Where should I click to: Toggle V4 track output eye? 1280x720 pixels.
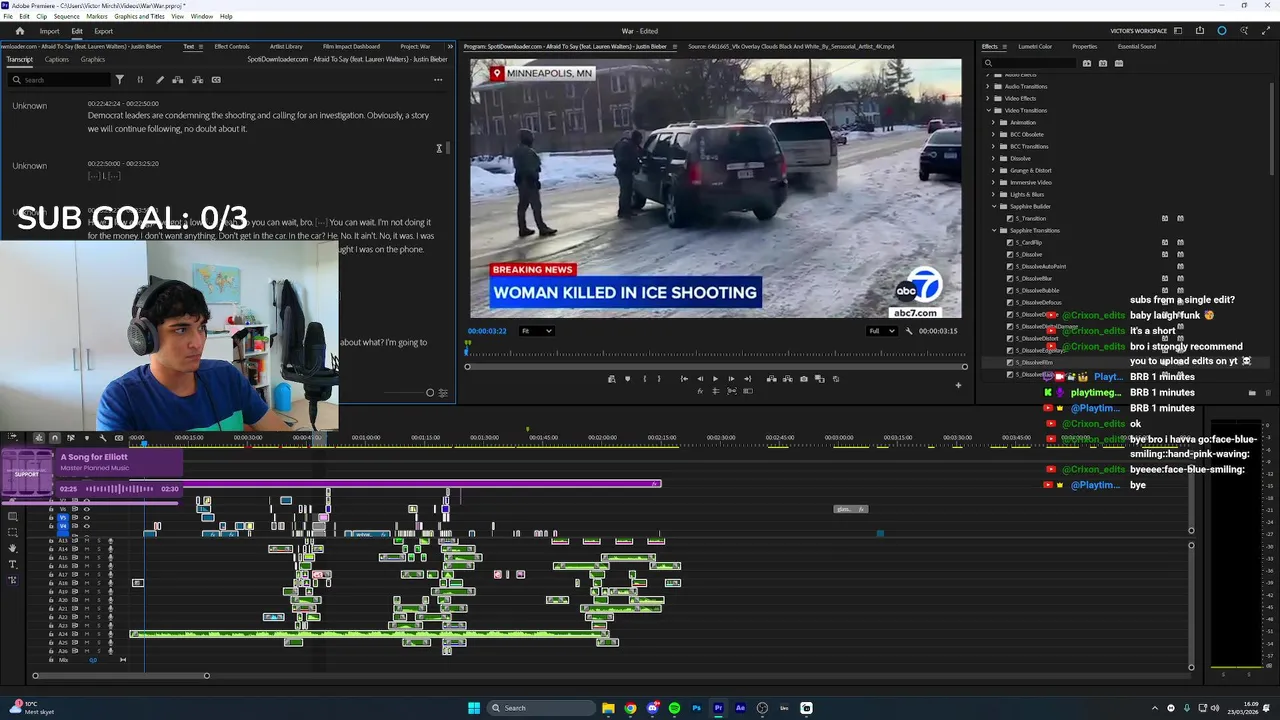point(87,526)
